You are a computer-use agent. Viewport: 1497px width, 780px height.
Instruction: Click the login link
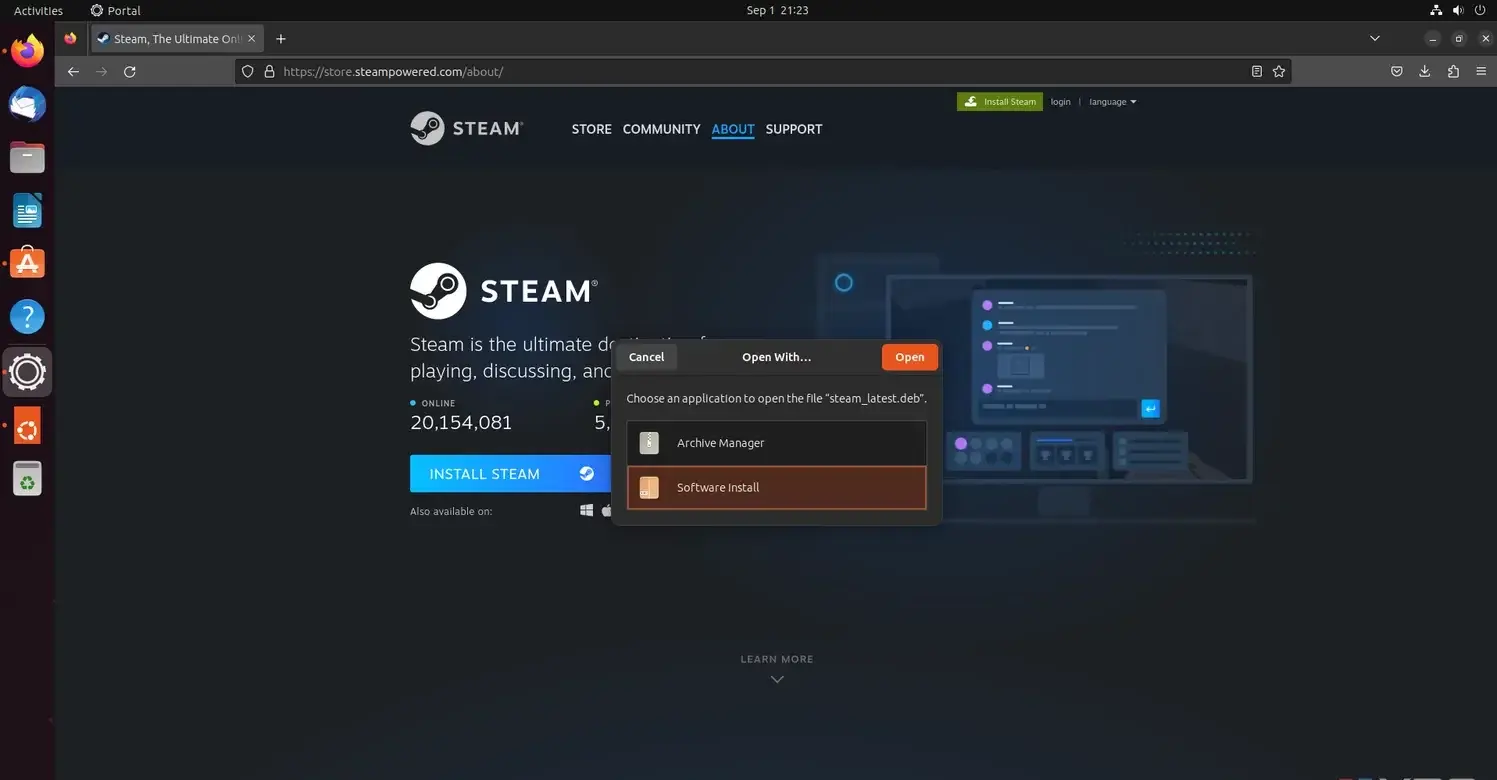coord(1060,102)
